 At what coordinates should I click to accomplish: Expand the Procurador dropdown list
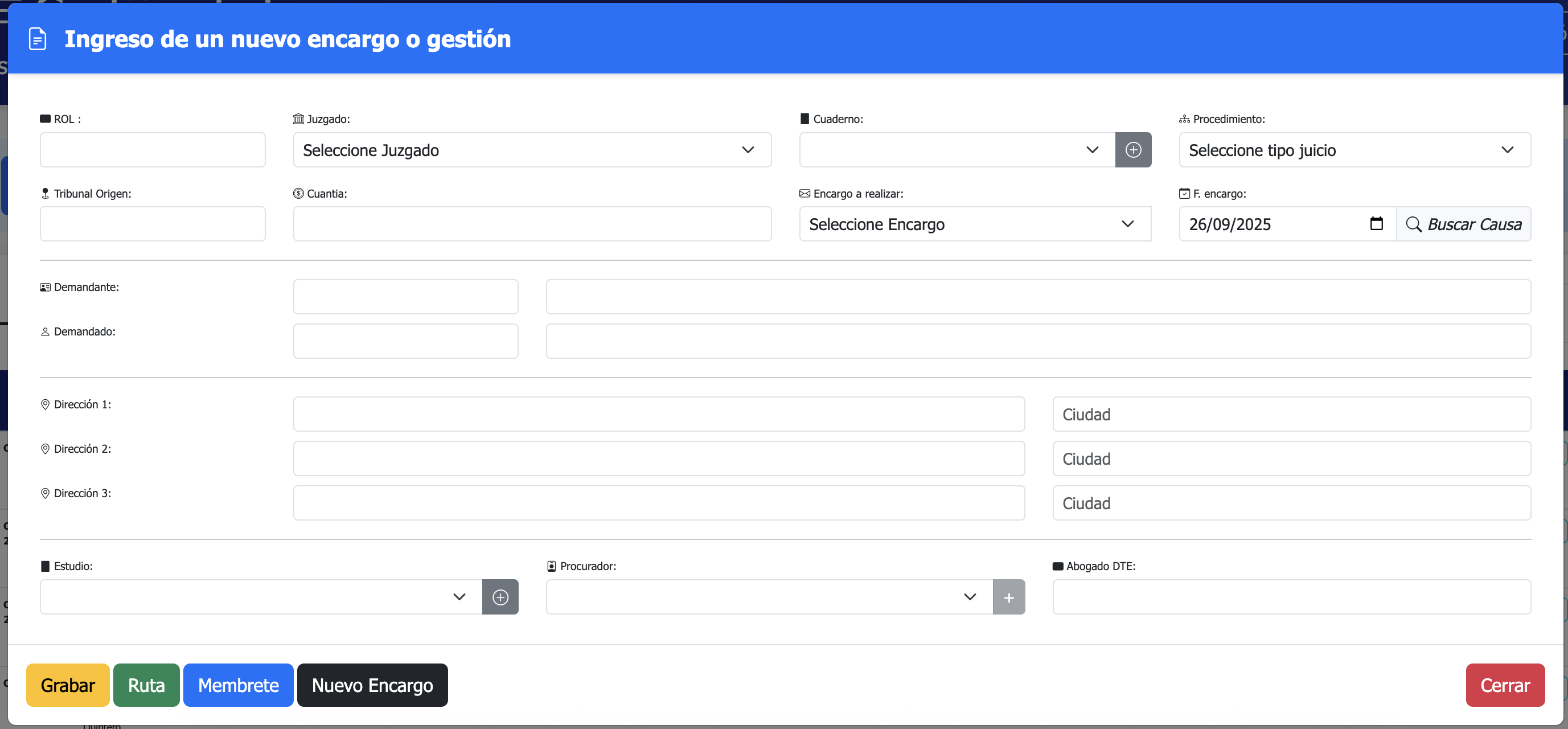tap(769, 597)
